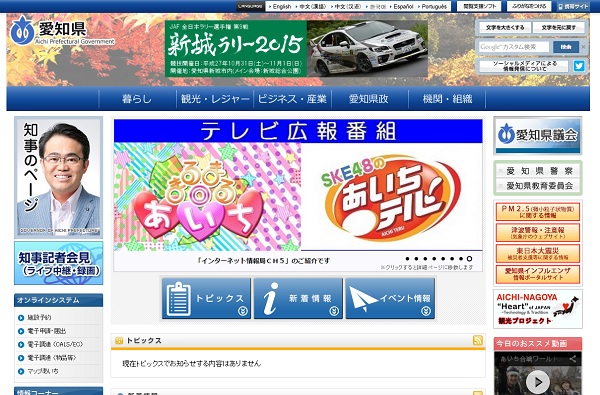Open イベント情報 paper plane button
Image resolution: width=600 pixels, height=395 pixels.
390,299
